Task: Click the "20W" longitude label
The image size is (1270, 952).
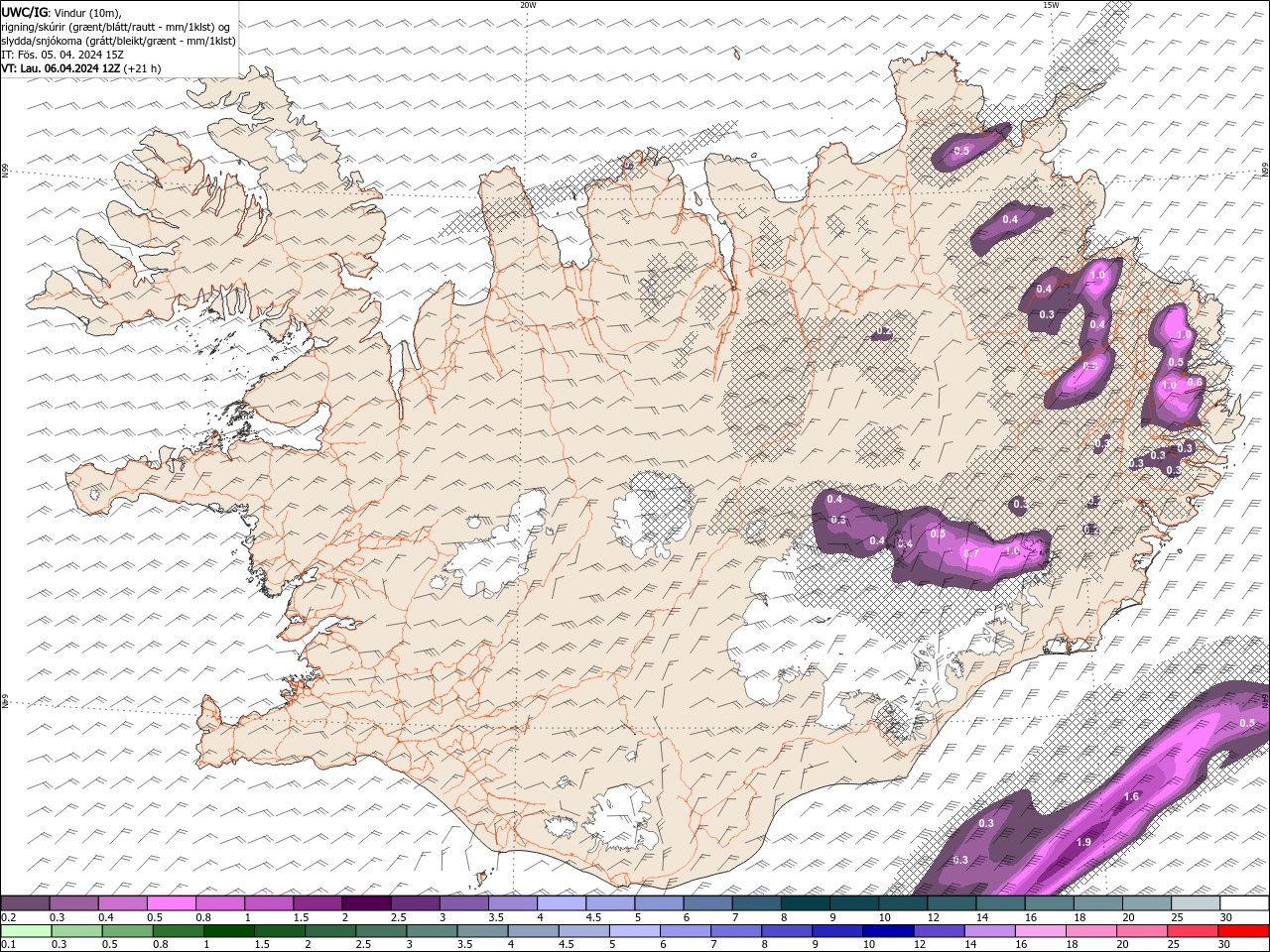Action: click(528, 5)
